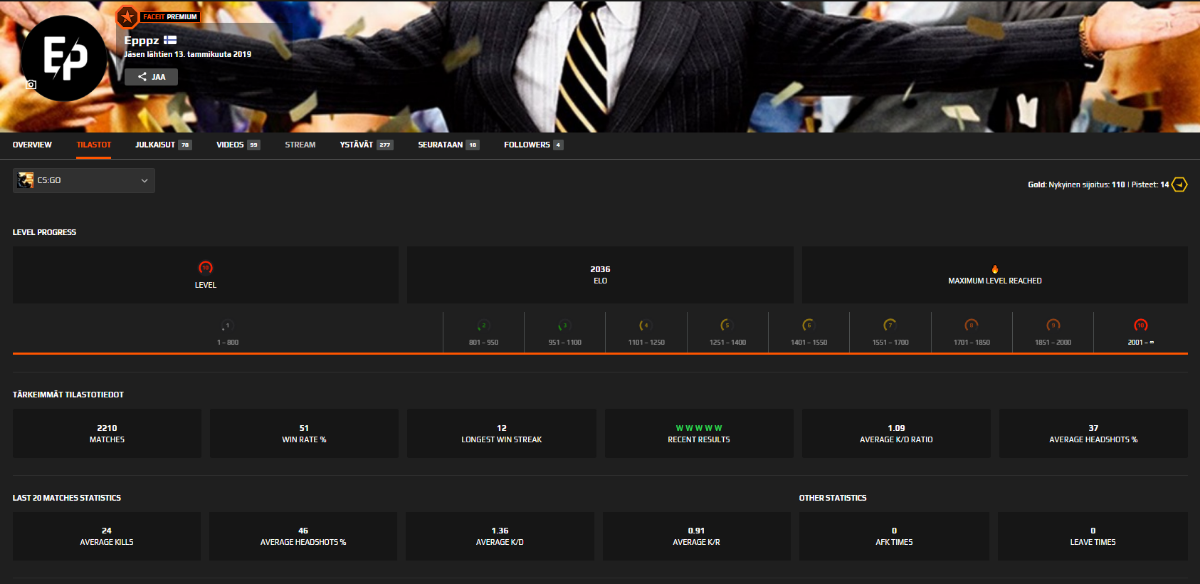Switch to the Overview tab
This screenshot has width=1200, height=584.
tap(32, 145)
